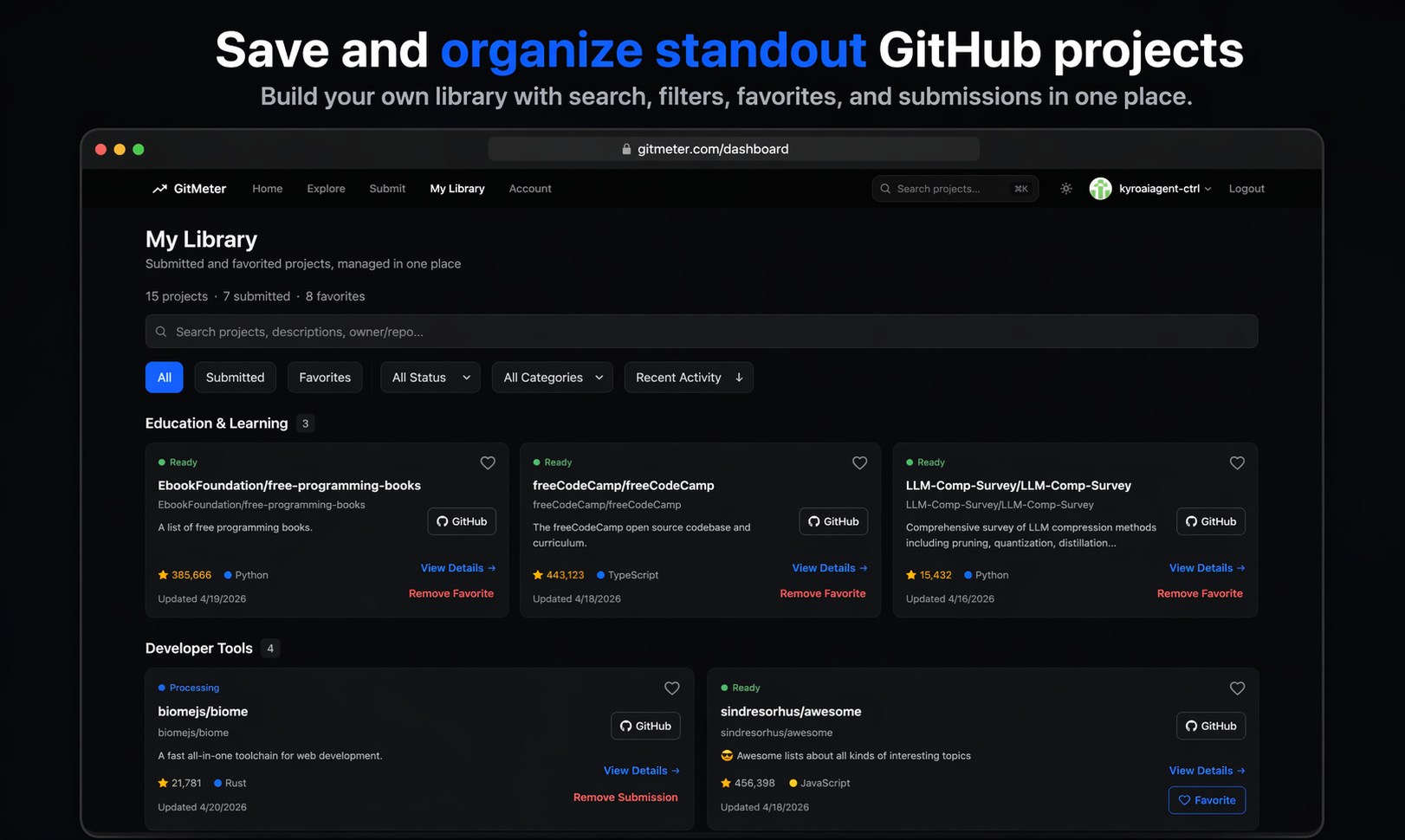The height and width of the screenshot is (840, 1405).
Task: Remove Submission on biomejs/biome card
Action: [625, 798]
